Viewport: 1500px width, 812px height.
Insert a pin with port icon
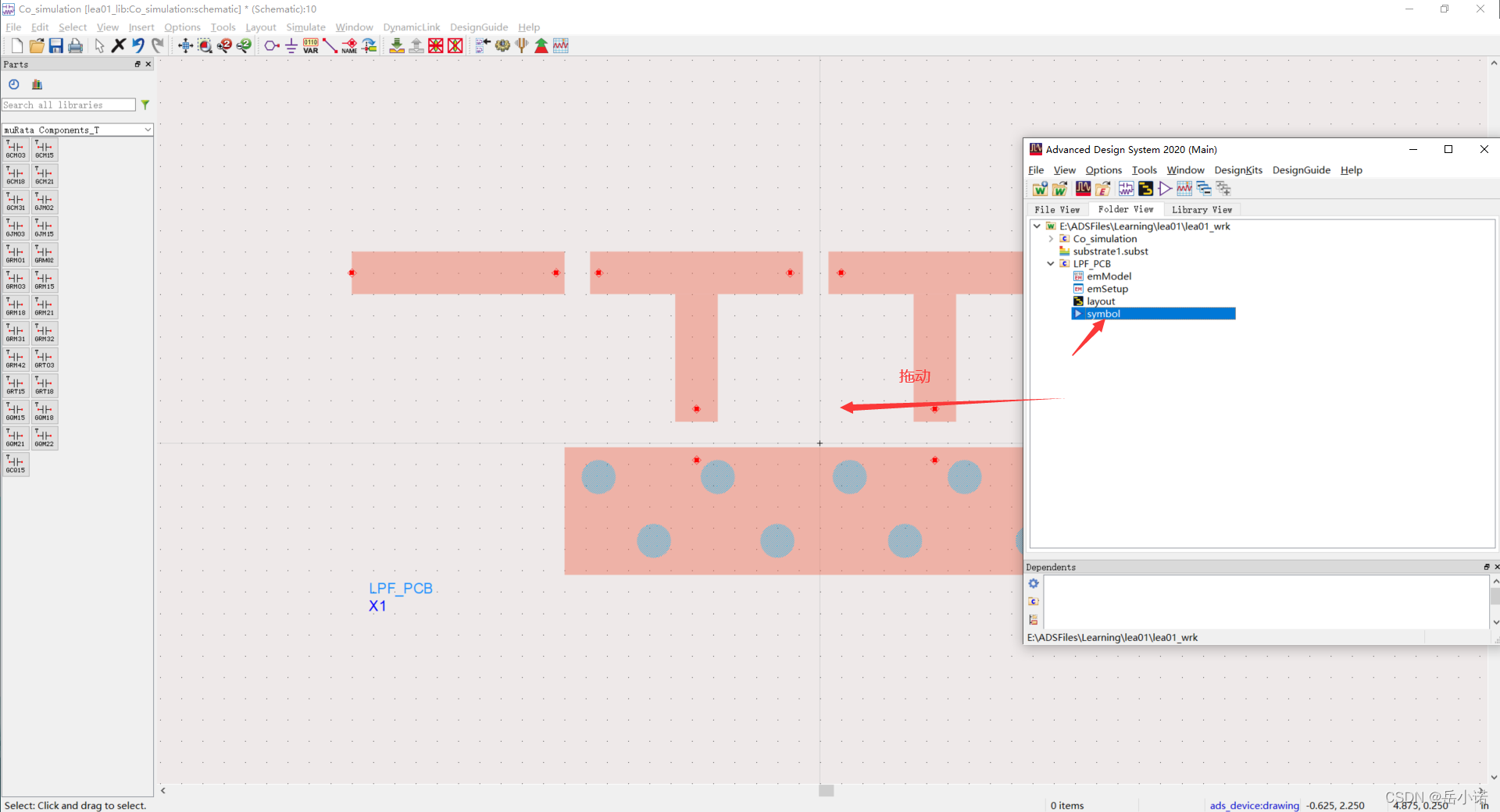coord(271,46)
